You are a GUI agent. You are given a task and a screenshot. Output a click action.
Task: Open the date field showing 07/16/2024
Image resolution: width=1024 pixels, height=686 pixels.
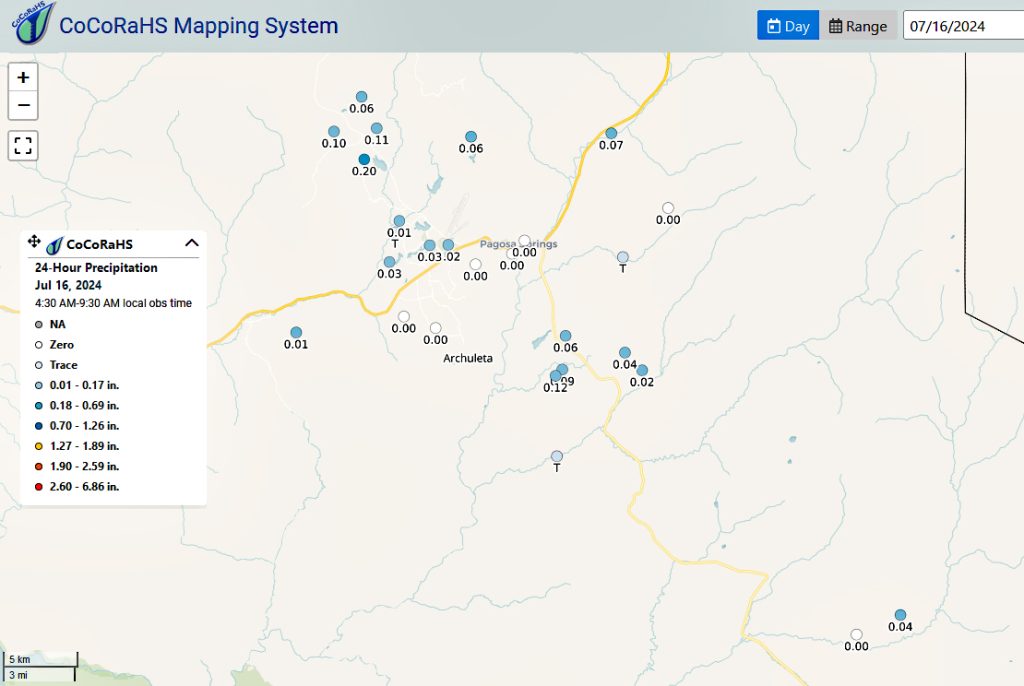coord(963,26)
